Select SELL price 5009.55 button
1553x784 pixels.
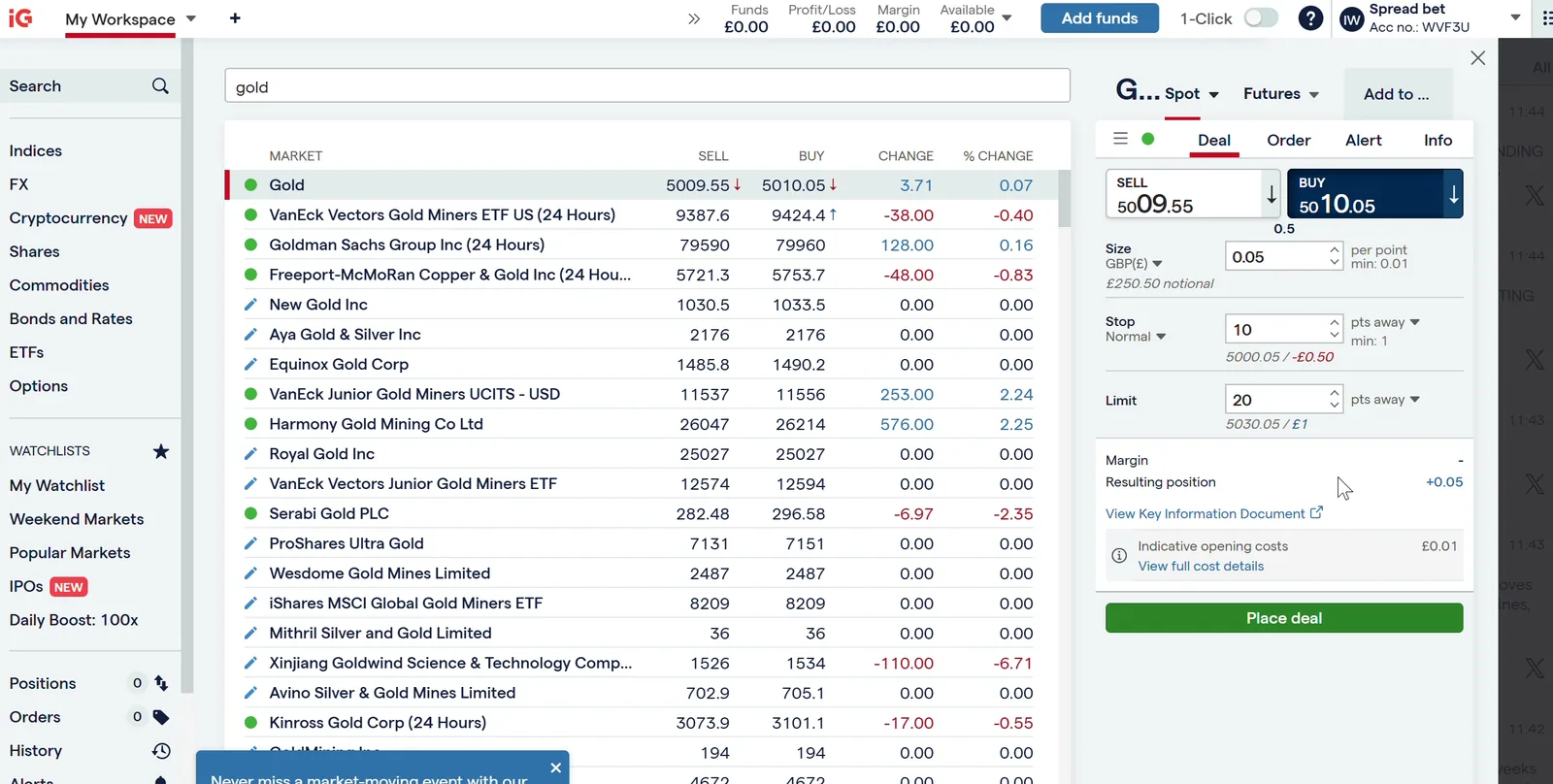[1195, 194]
